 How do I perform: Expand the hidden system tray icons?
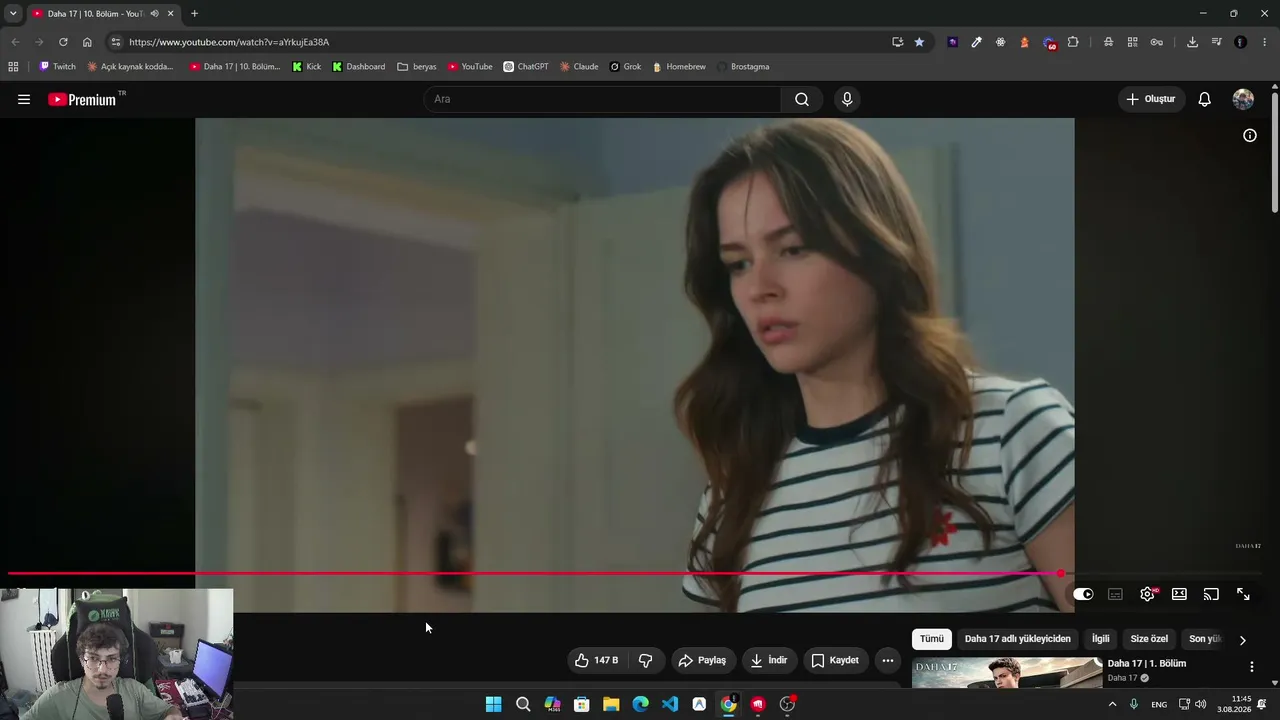pos(1112,704)
